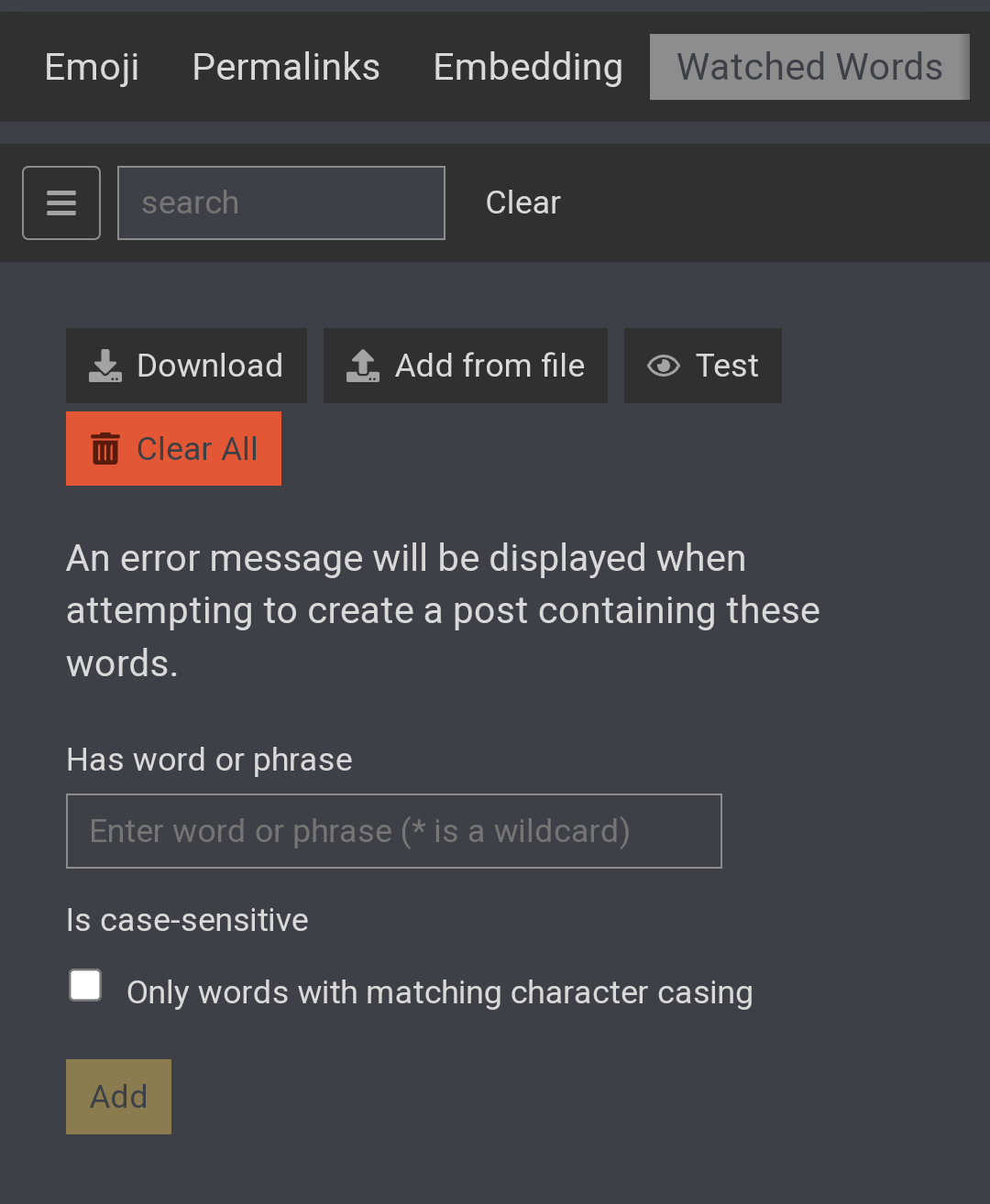Go to the Embedding tab
Screen dimensions: 990x1204
(528, 67)
